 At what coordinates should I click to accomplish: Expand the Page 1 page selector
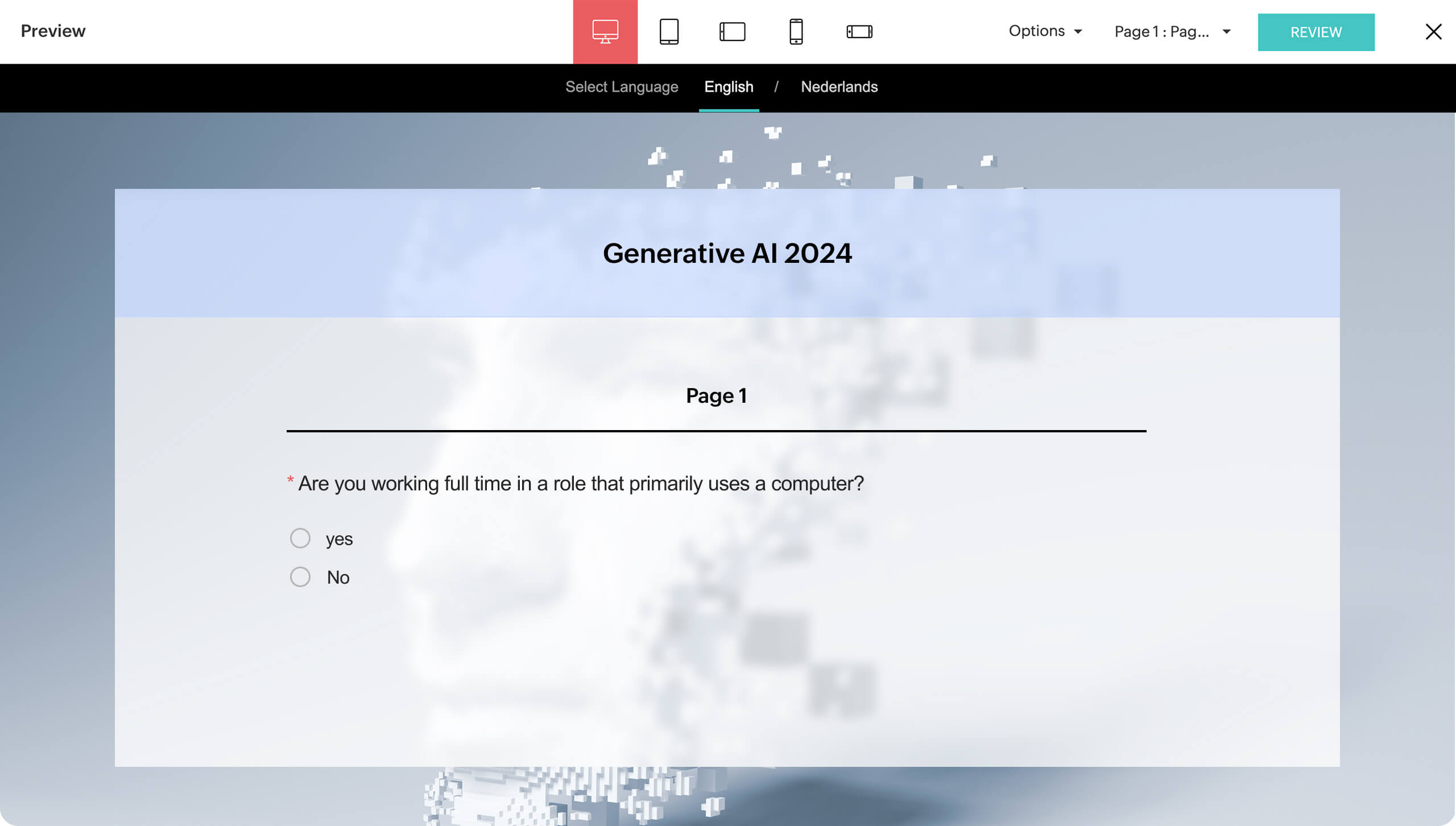(1172, 31)
